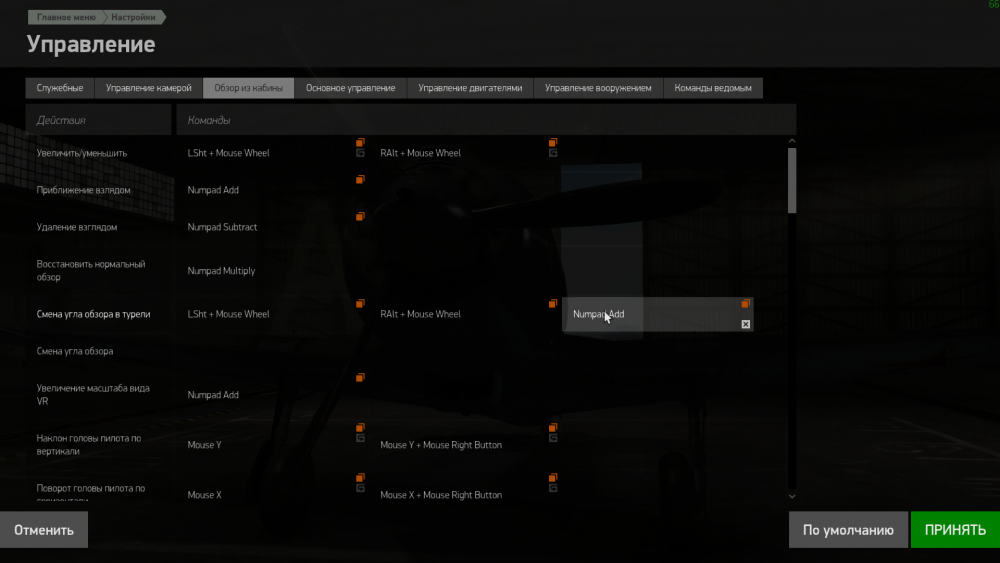Click gray axis icon beside Mouse X + Mouse Right Button
This screenshot has width=1000, height=563.
tap(553, 488)
